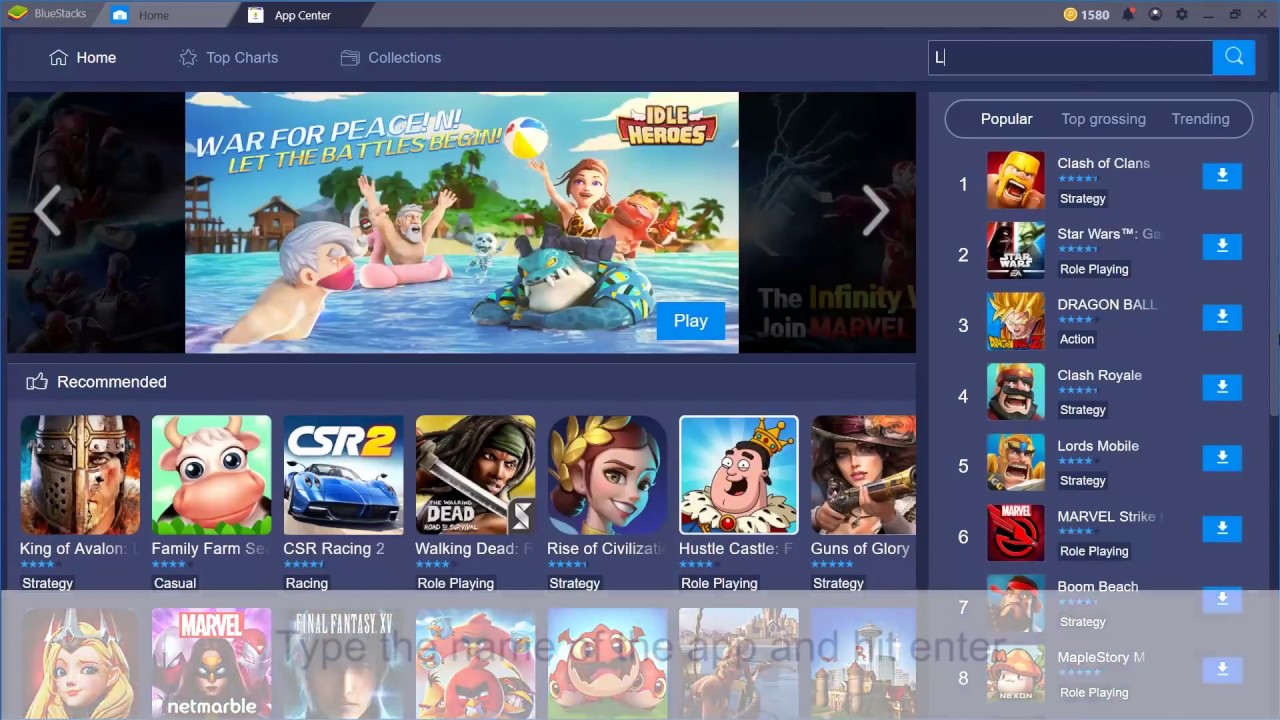Viewport: 1280px width, 720px height.
Task: Focus the app search input field
Action: (1070, 57)
